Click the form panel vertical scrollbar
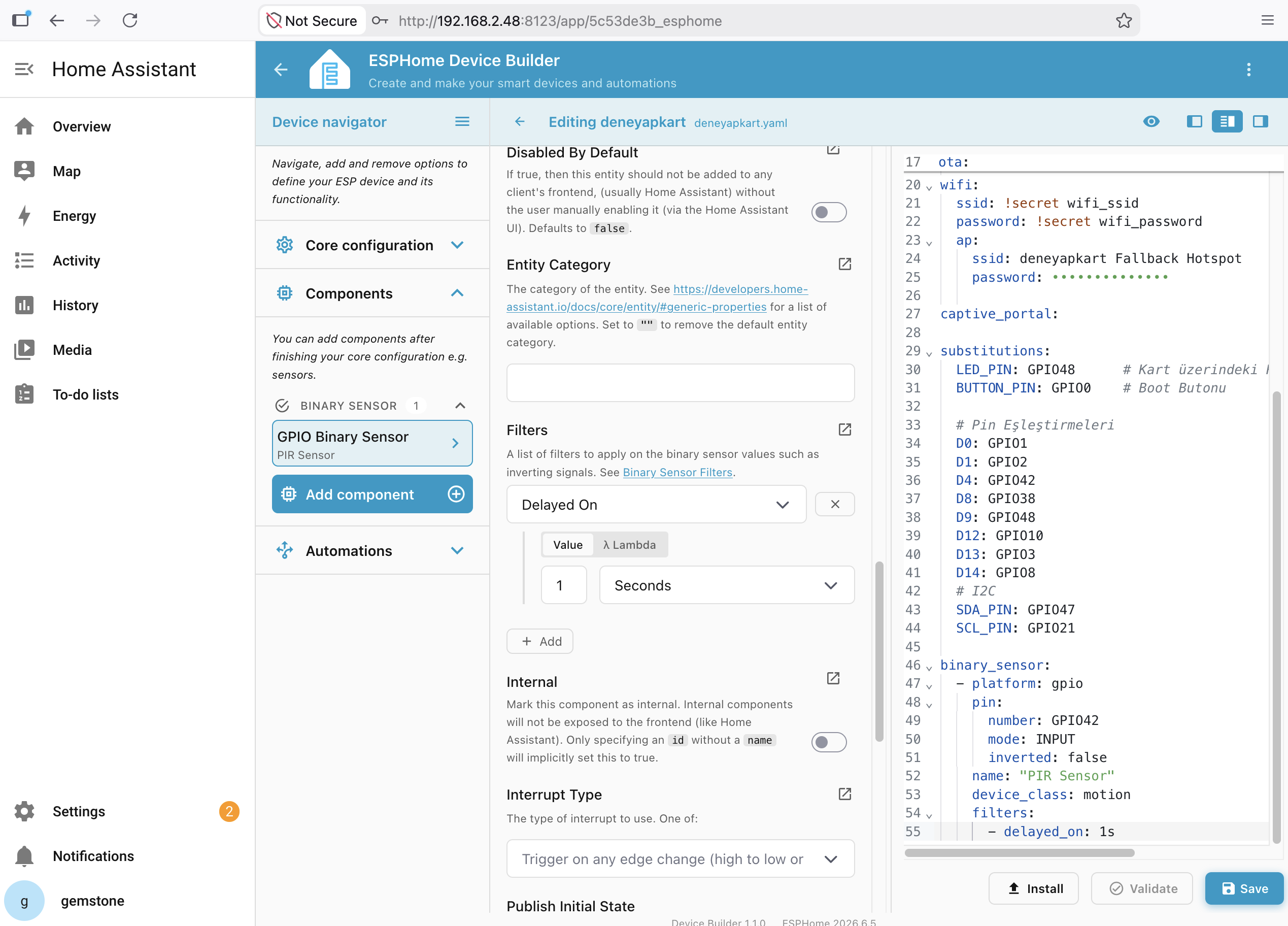 click(x=879, y=652)
